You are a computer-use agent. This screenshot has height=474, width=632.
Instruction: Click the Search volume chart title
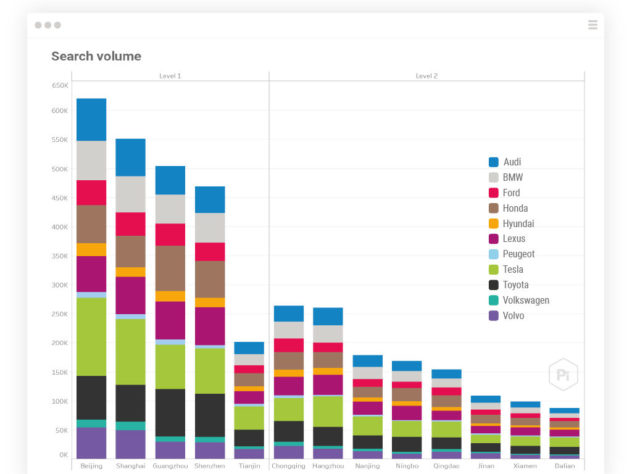pos(96,56)
